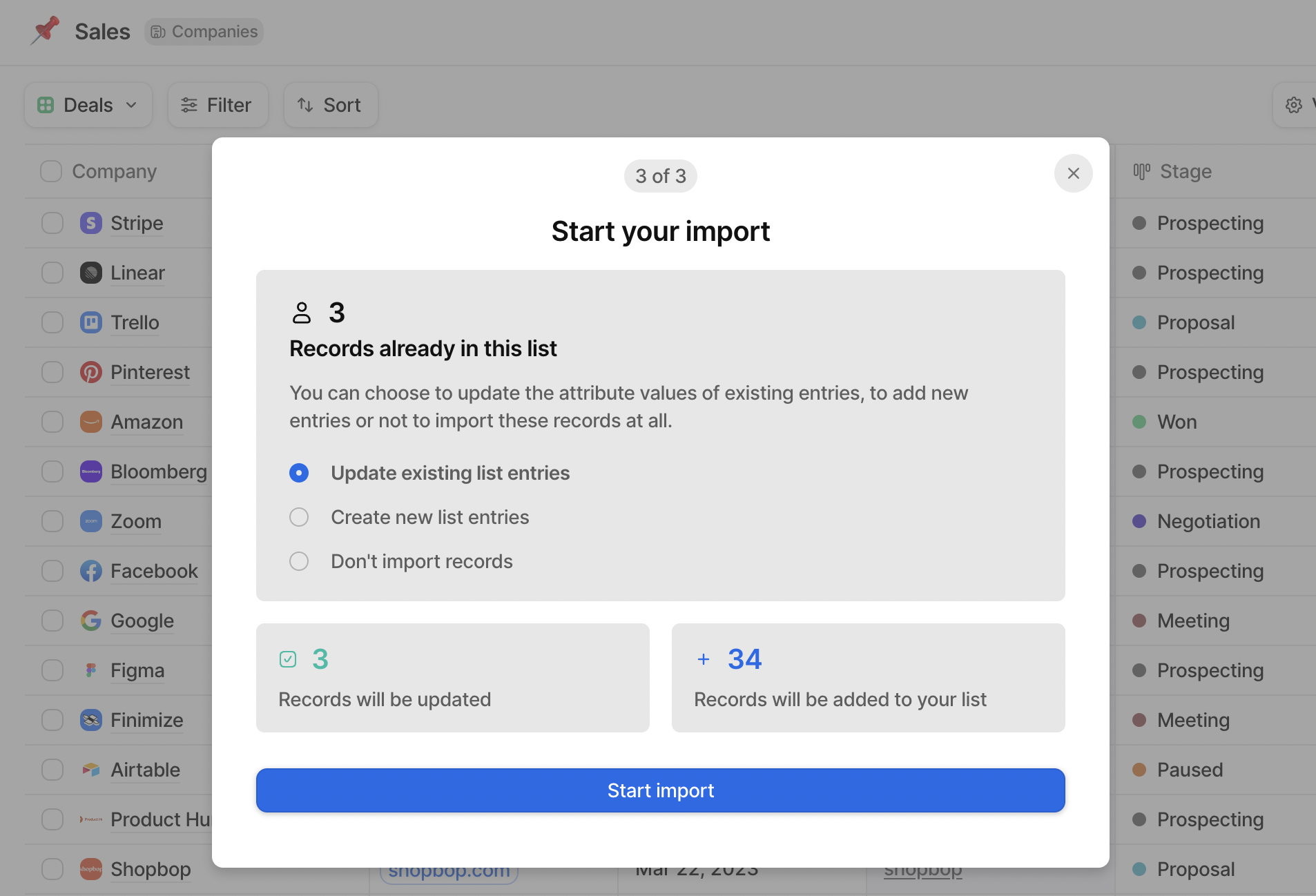Click the Companies breadcrumb tag
The image size is (1316, 896).
pyautogui.click(x=204, y=32)
